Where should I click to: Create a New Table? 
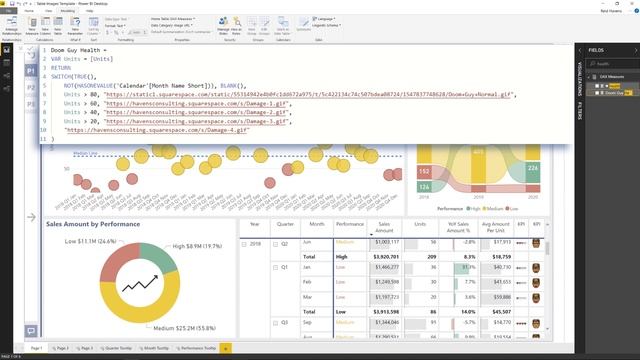coord(58,26)
